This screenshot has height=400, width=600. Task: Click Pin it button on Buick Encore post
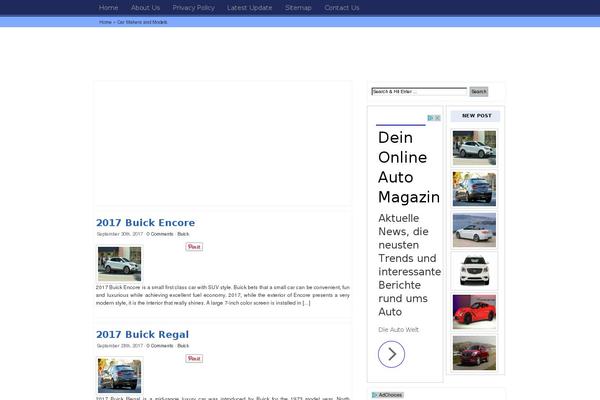[x=194, y=247]
